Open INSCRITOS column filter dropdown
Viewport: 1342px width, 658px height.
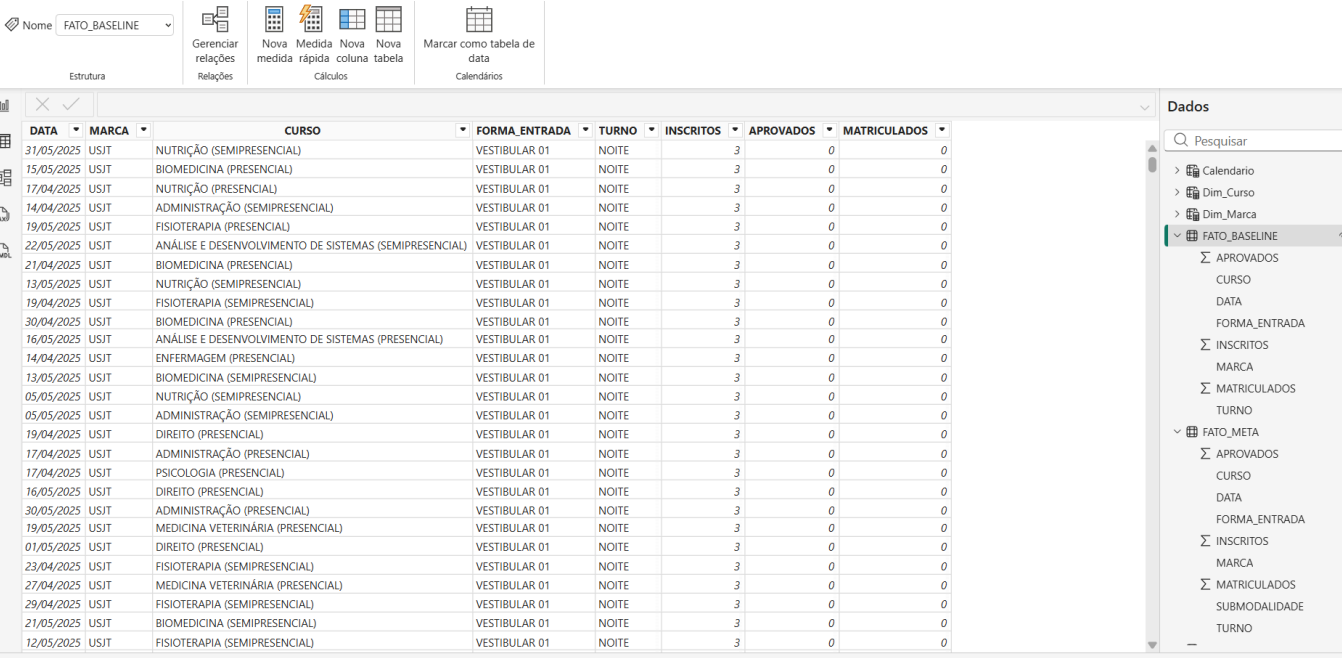click(735, 131)
